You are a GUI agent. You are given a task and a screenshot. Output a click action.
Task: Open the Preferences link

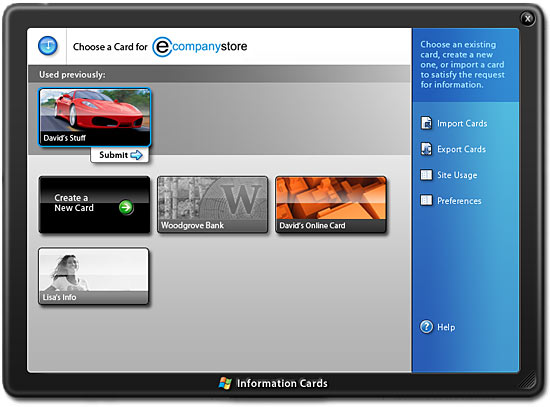459,201
